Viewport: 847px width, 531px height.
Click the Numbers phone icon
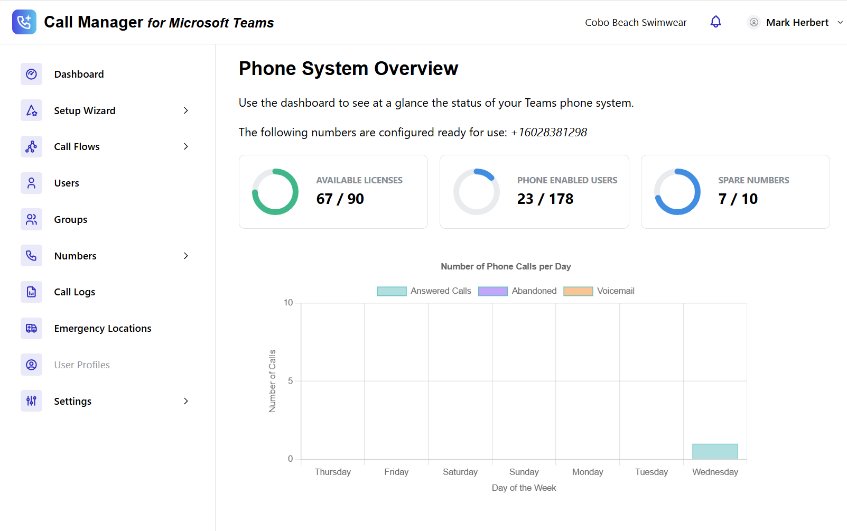point(31,256)
